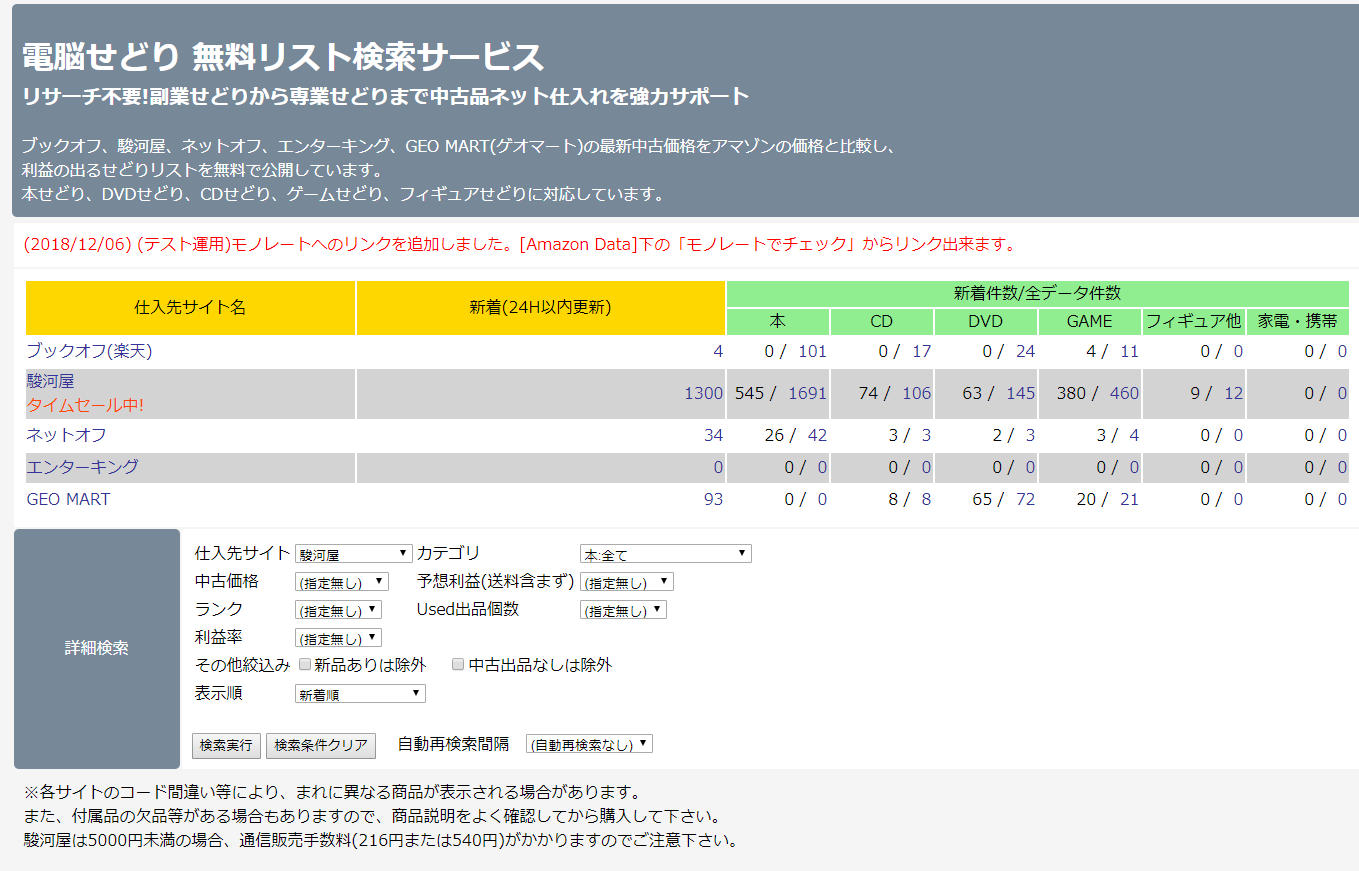Click 駿河屋 new arrivals count 1300
The image size is (1359, 871).
pyautogui.click(x=703, y=393)
